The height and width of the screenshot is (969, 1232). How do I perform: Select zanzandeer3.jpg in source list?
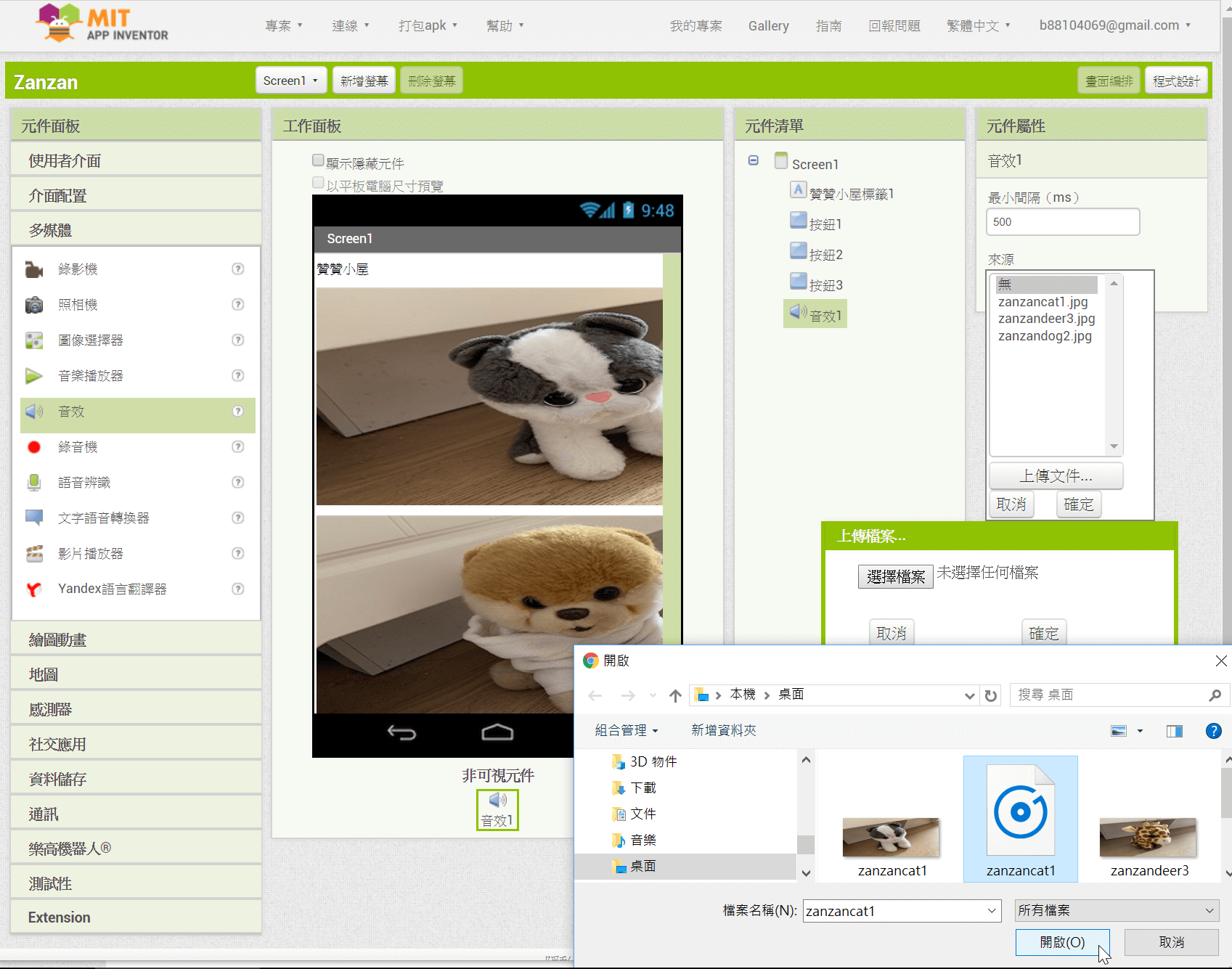pos(1046,319)
